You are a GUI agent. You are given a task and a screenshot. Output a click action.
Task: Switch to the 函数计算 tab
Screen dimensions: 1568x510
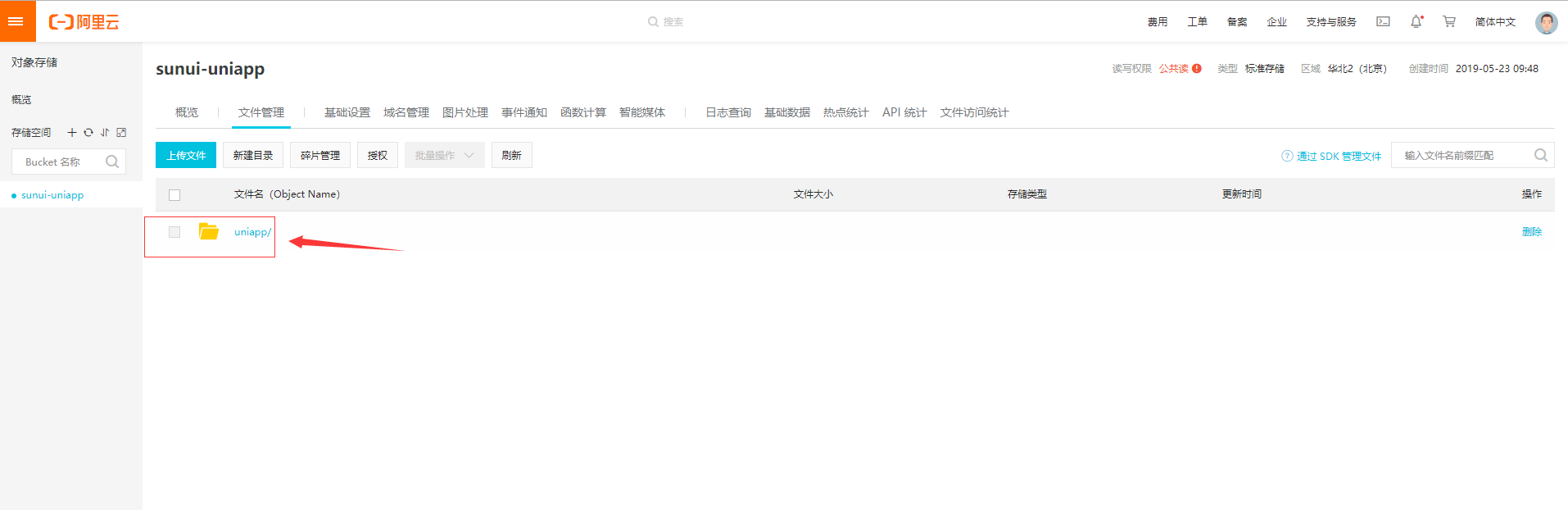(x=583, y=112)
